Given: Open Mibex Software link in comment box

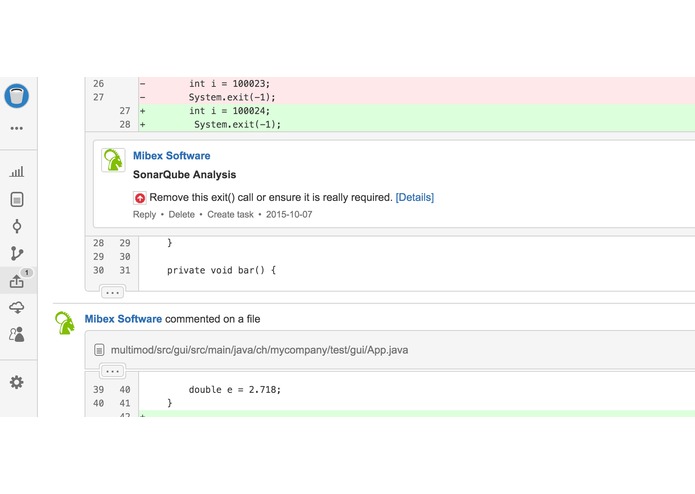Looking at the screenshot, I should pos(172,156).
